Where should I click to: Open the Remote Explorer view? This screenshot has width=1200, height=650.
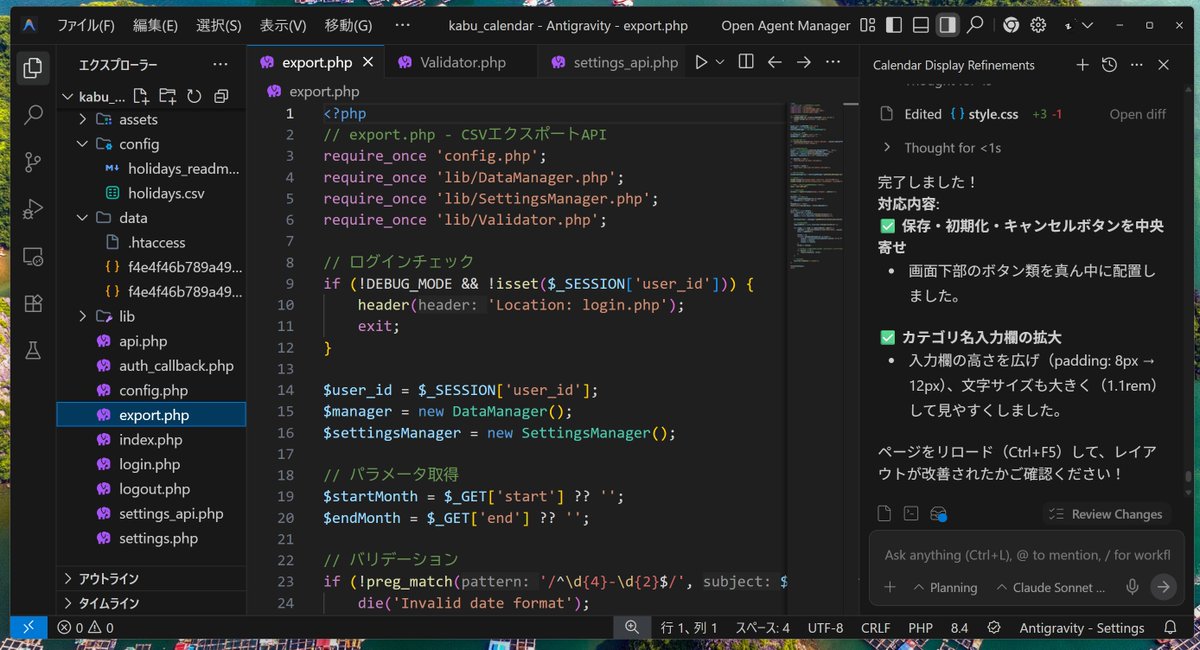coord(33,256)
